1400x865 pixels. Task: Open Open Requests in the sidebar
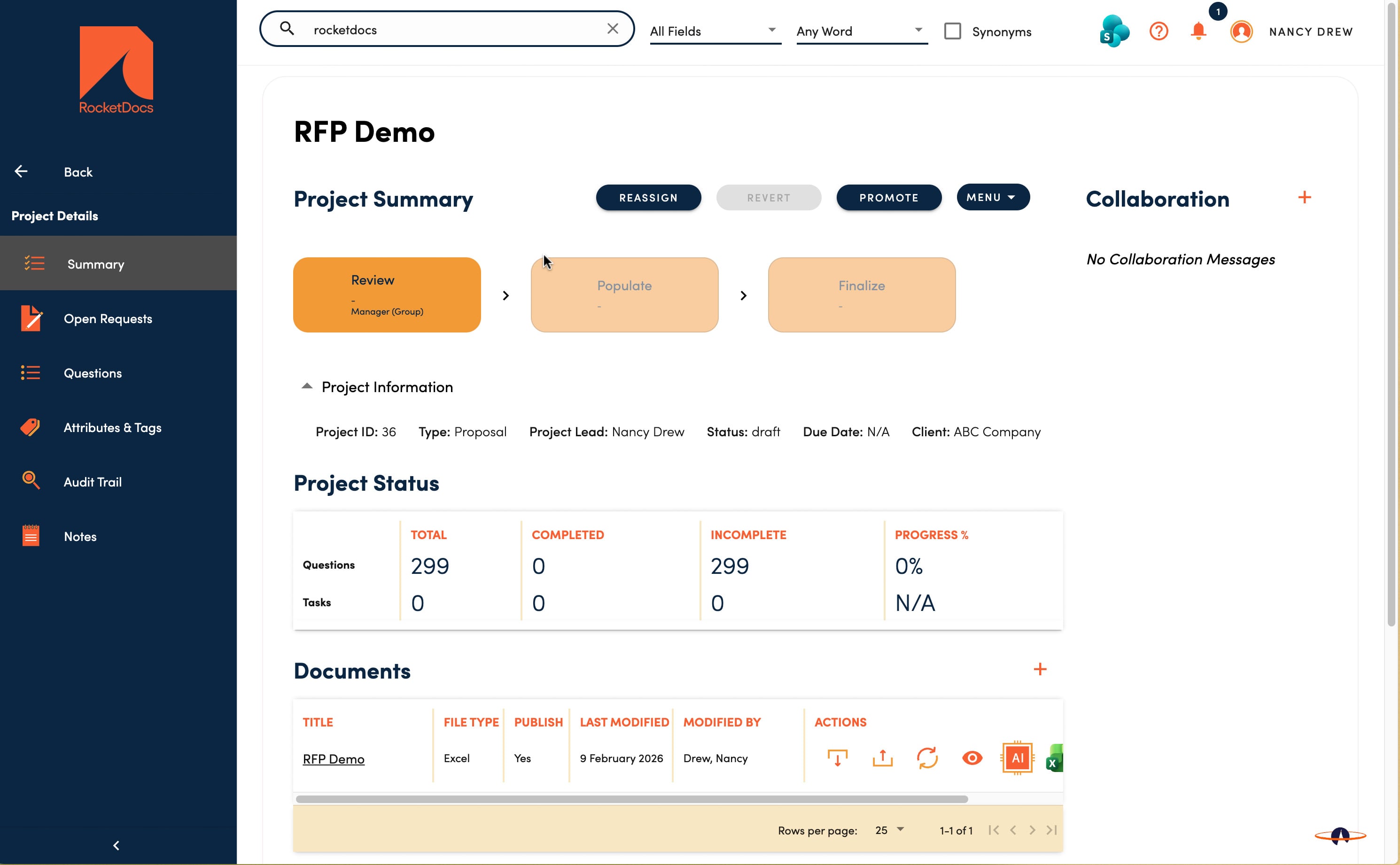[118, 318]
